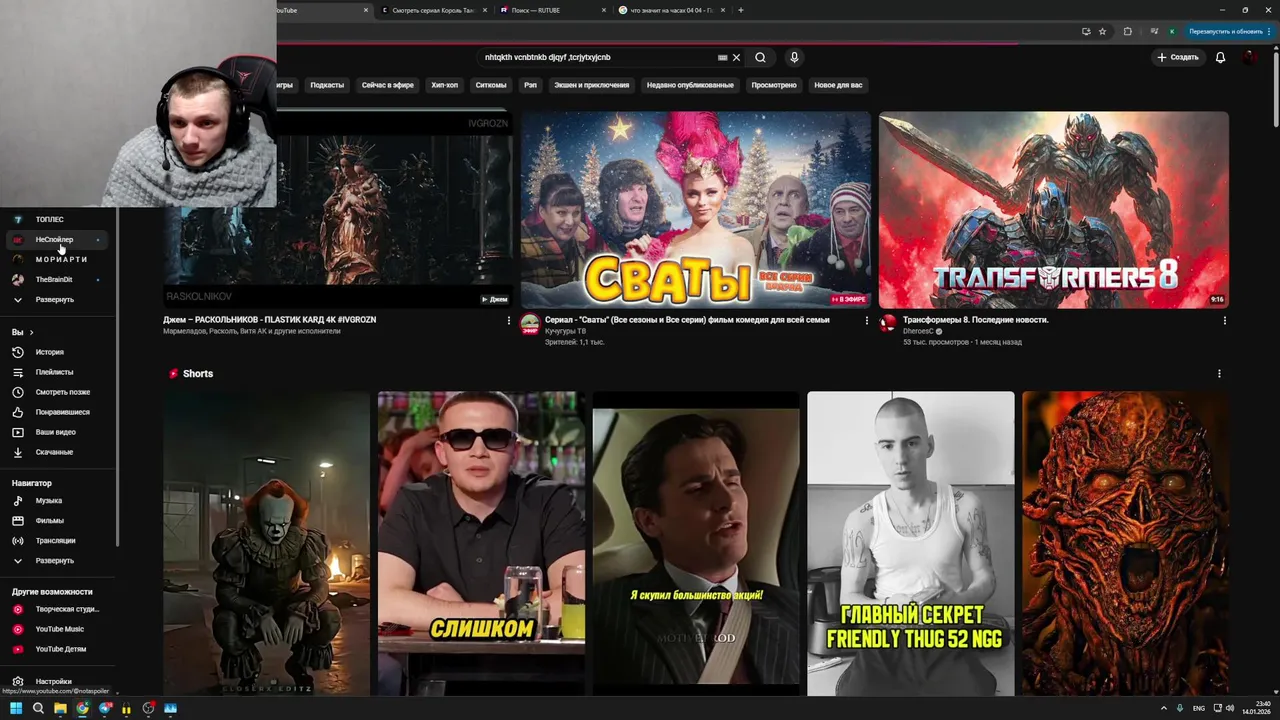This screenshot has height=720, width=1280.
Task: Open Windows Start menu
Action: [16, 708]
